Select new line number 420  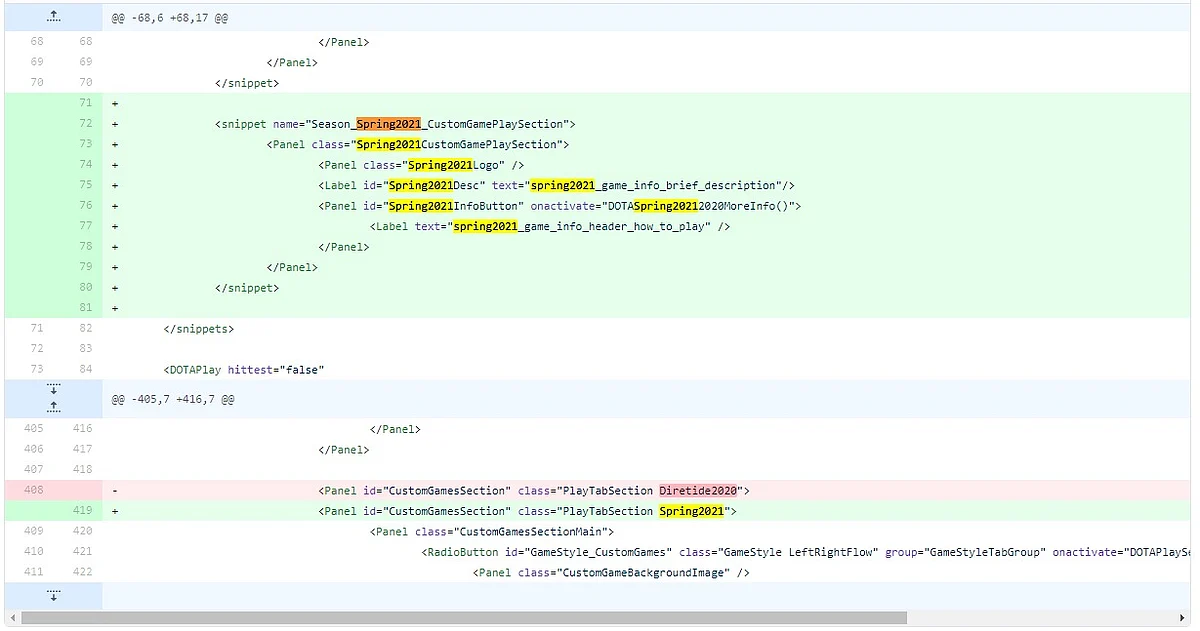coord(85,532)
